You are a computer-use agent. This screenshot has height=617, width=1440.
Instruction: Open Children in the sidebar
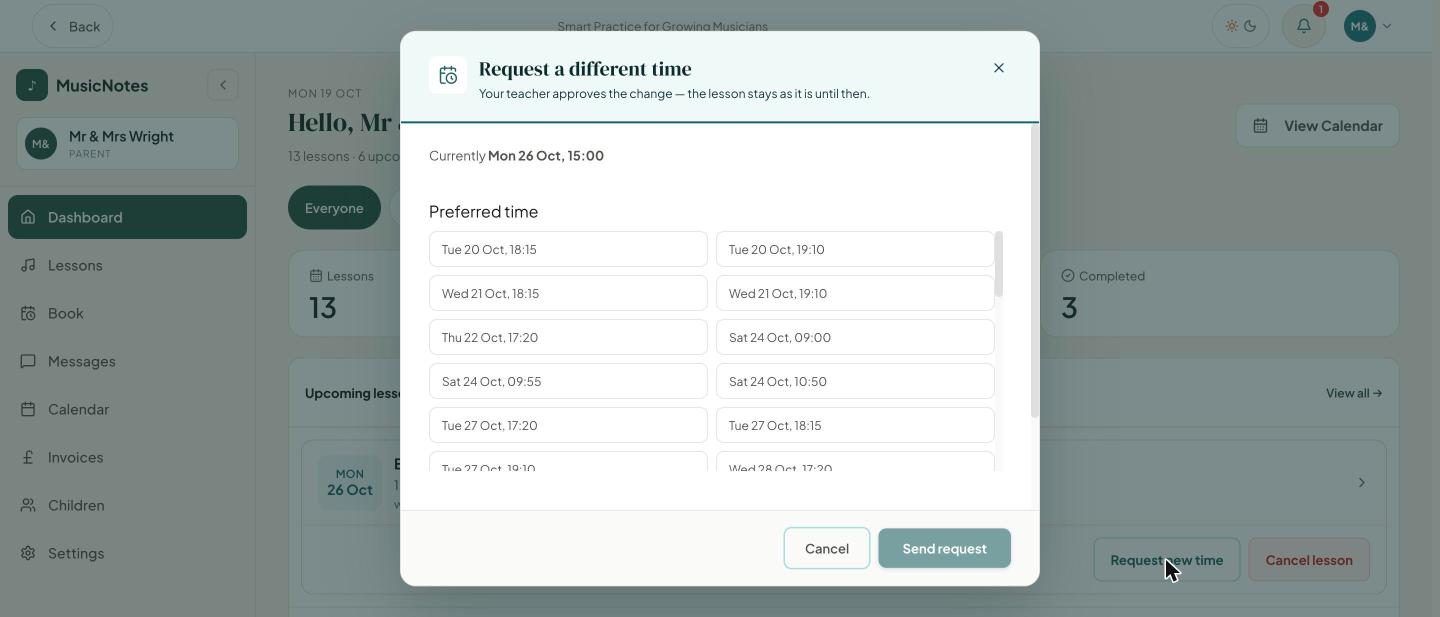(127, 505)
